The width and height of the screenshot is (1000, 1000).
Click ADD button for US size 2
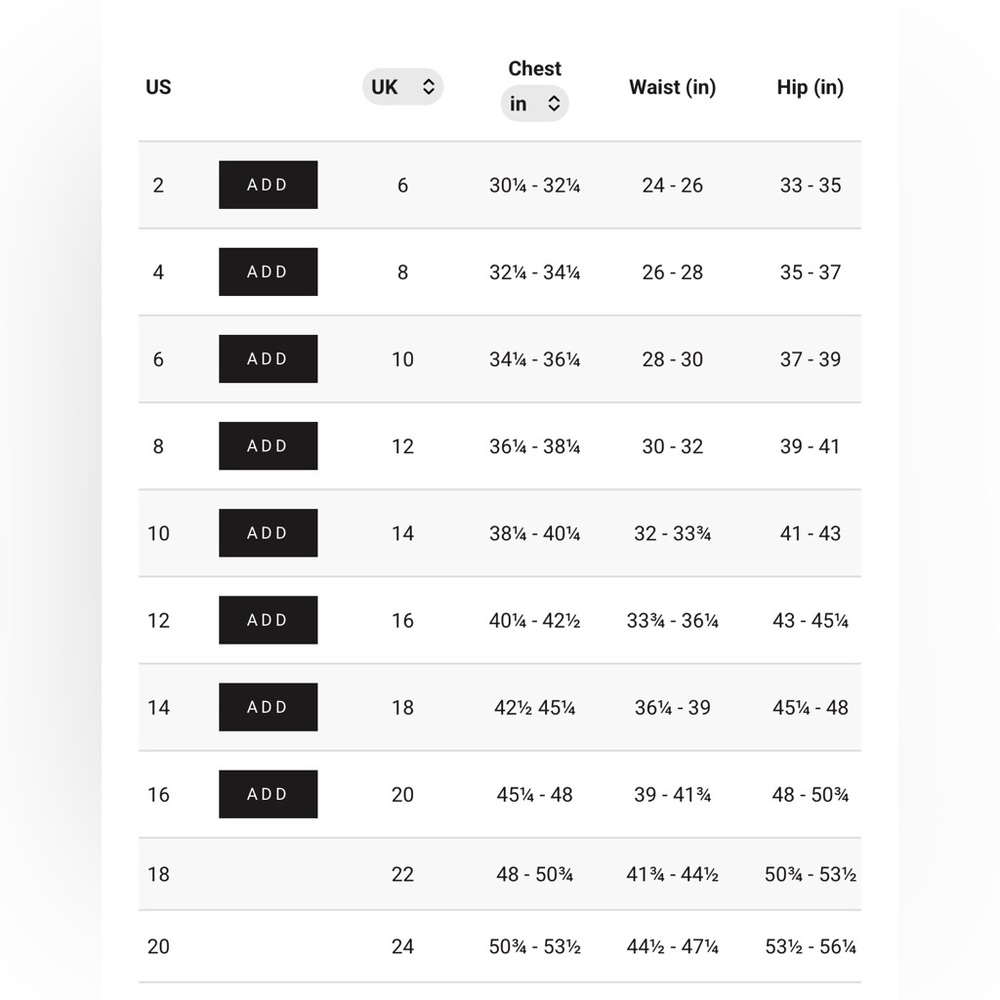pyautogui.click(x=268, y=185)
